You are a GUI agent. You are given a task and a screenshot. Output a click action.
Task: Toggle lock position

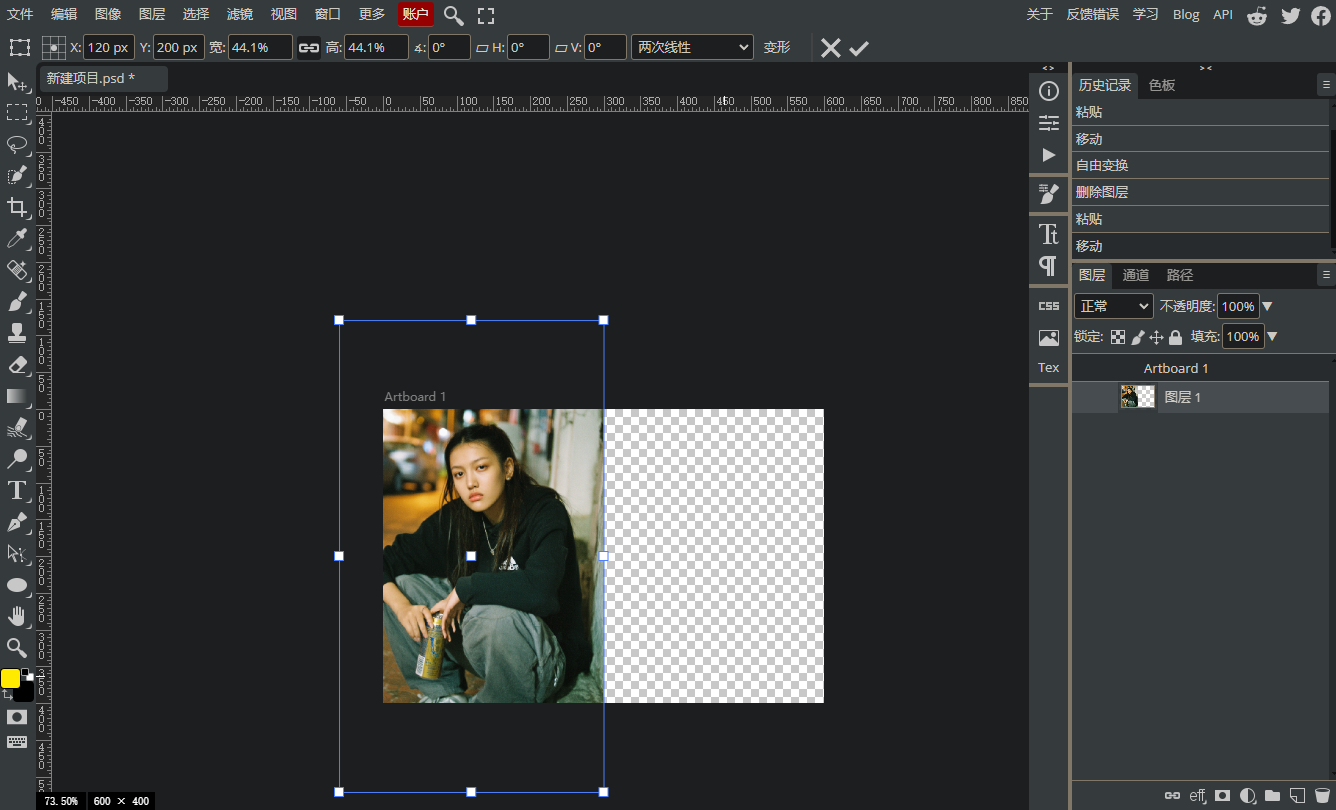point(1157,337)
